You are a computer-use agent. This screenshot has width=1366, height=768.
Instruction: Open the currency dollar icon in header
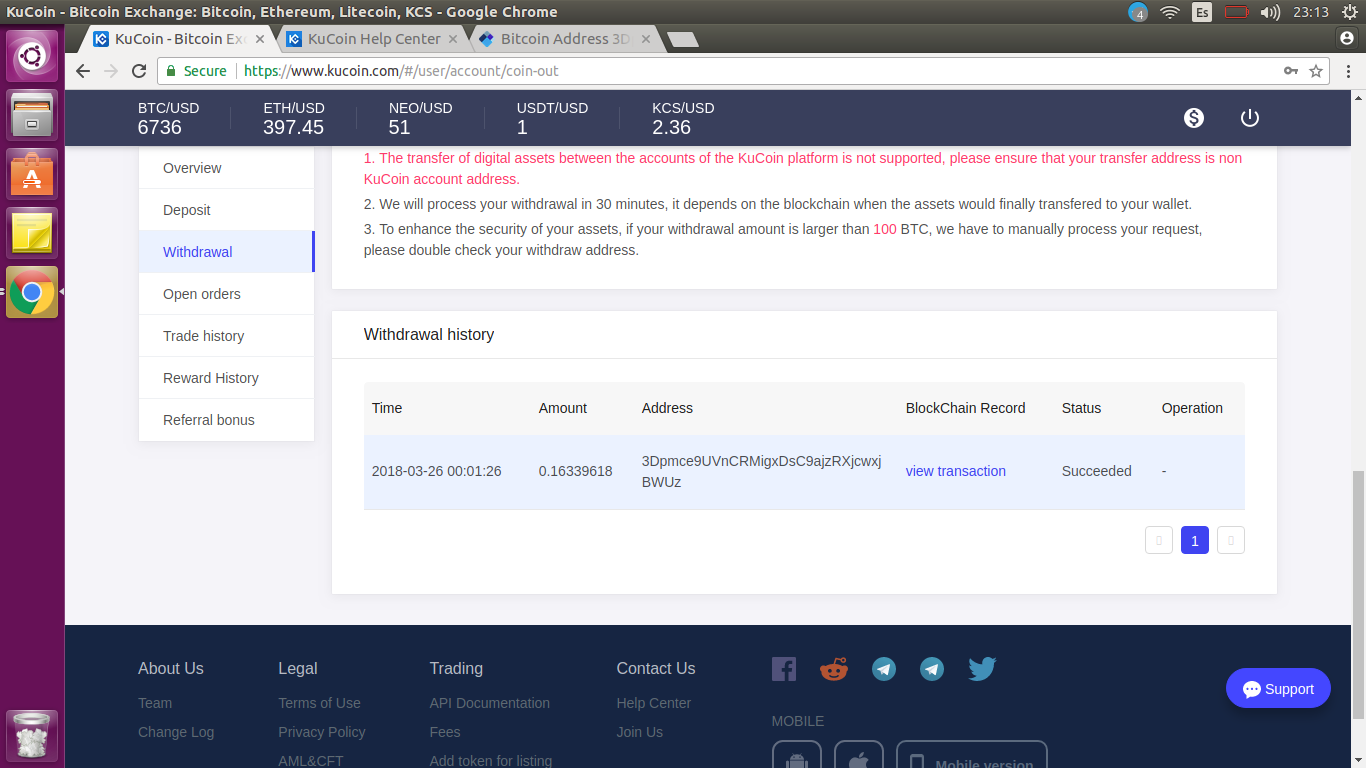pos(1194,118)
